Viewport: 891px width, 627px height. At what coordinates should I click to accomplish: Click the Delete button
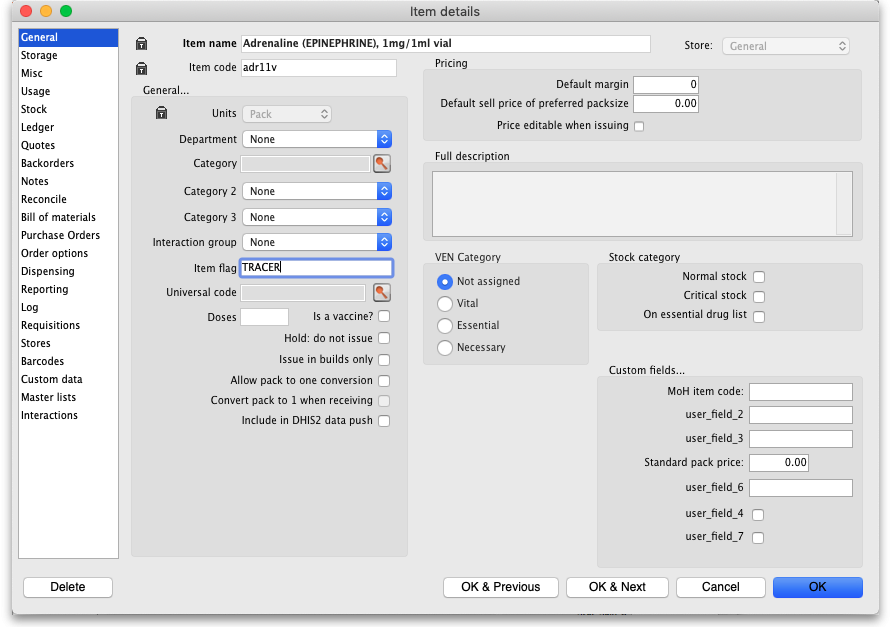click(68, 587)
